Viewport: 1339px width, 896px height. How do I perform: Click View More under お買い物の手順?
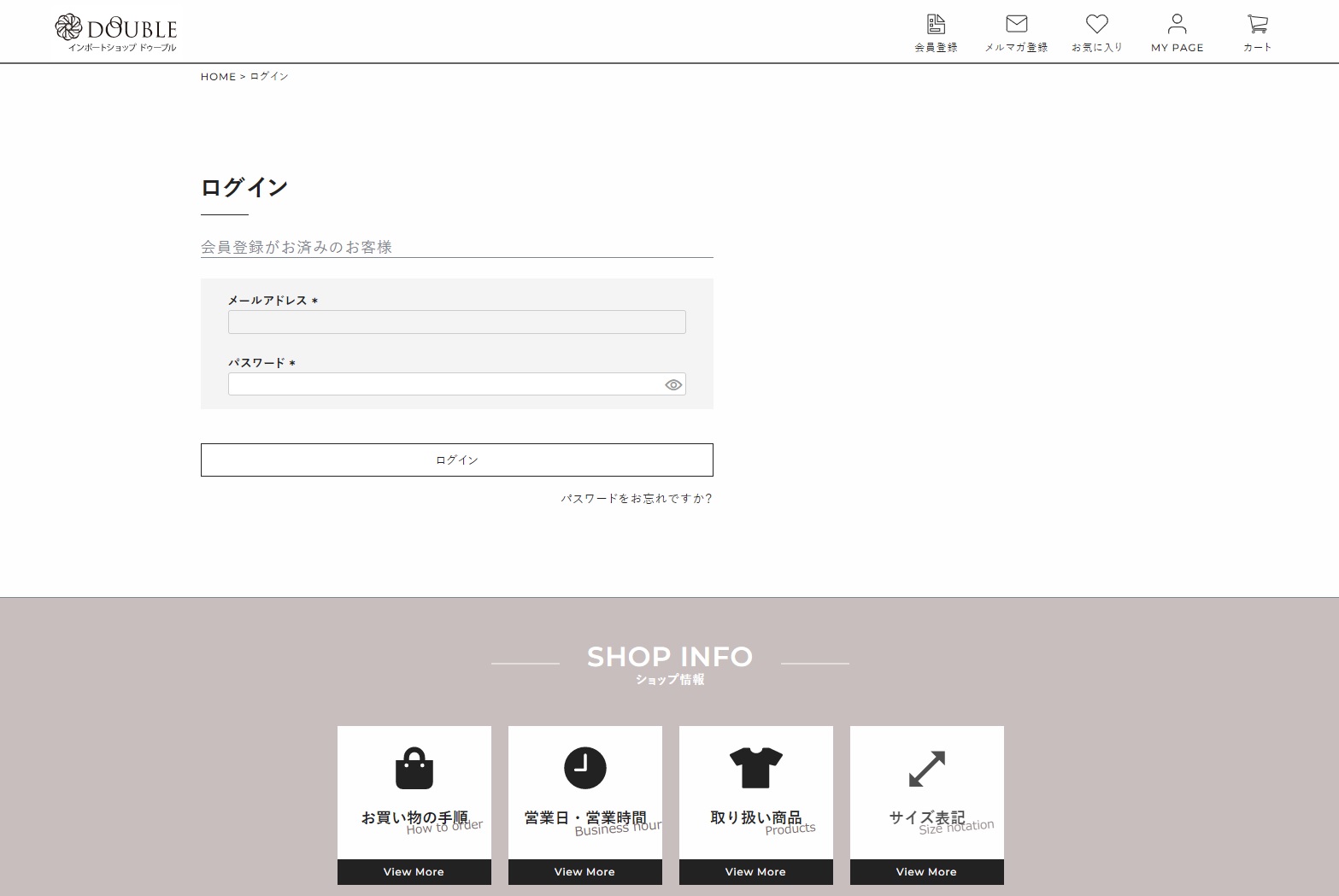tap(414, 872)
